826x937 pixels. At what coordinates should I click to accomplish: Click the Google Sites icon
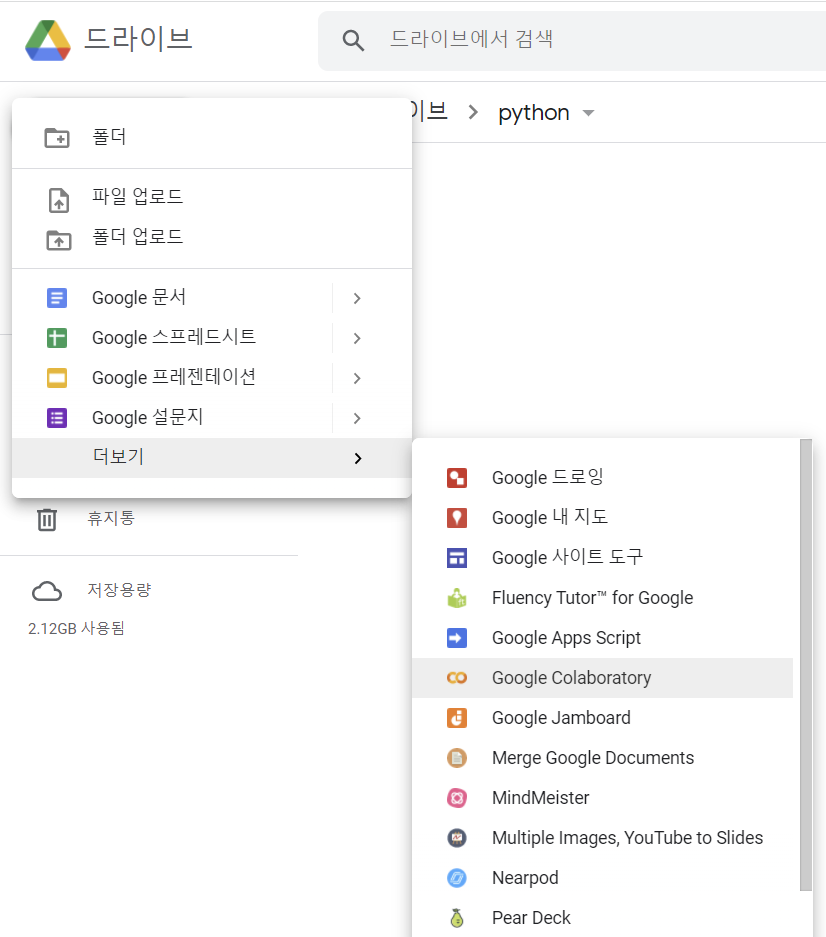tap(457, 558)
